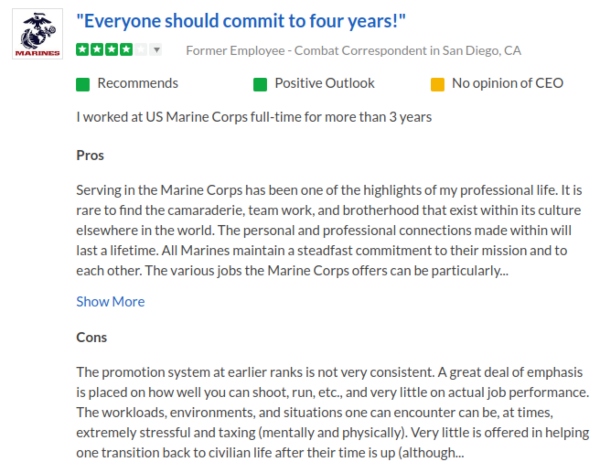Select the Recommends label text
This screenshot has width=600, height=473.
(138, 84)
